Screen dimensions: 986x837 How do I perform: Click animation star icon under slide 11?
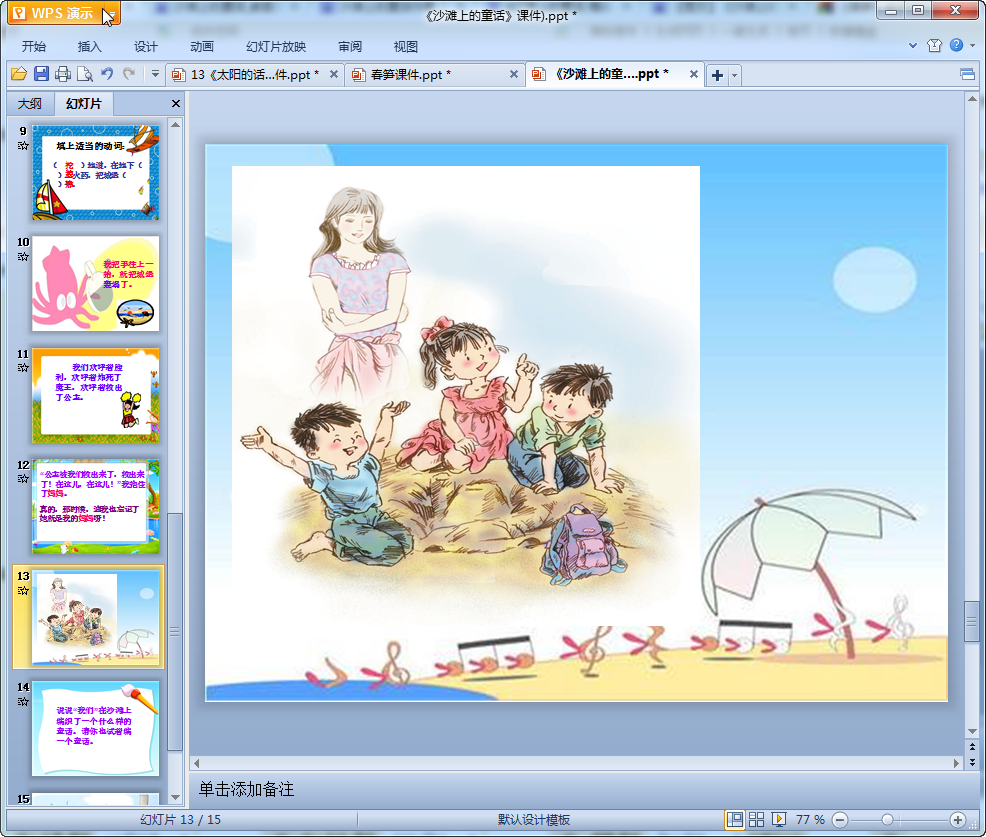(23, 368)
